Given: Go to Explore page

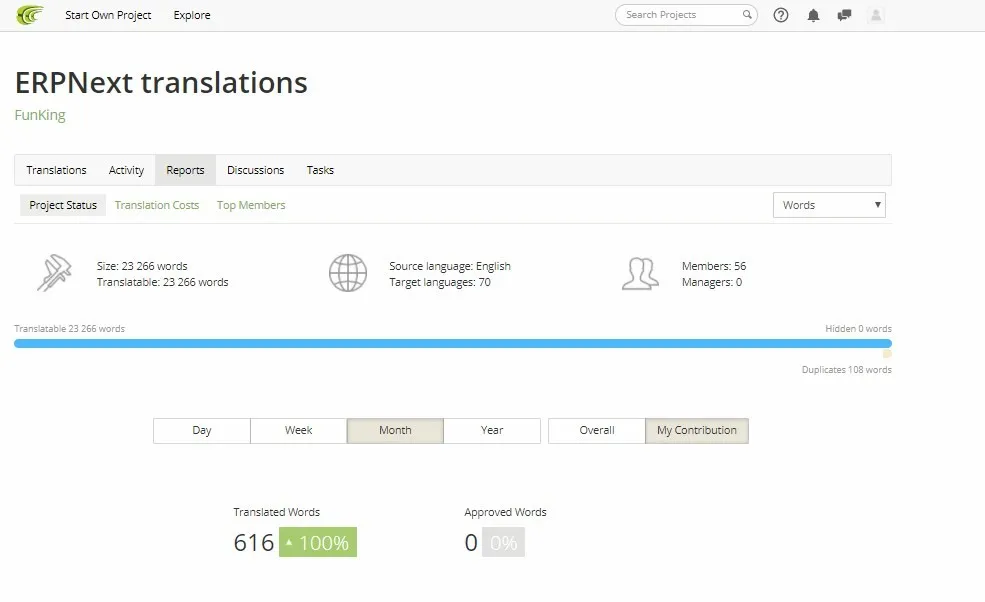Looking at the screenshot, I should [192, 15].
